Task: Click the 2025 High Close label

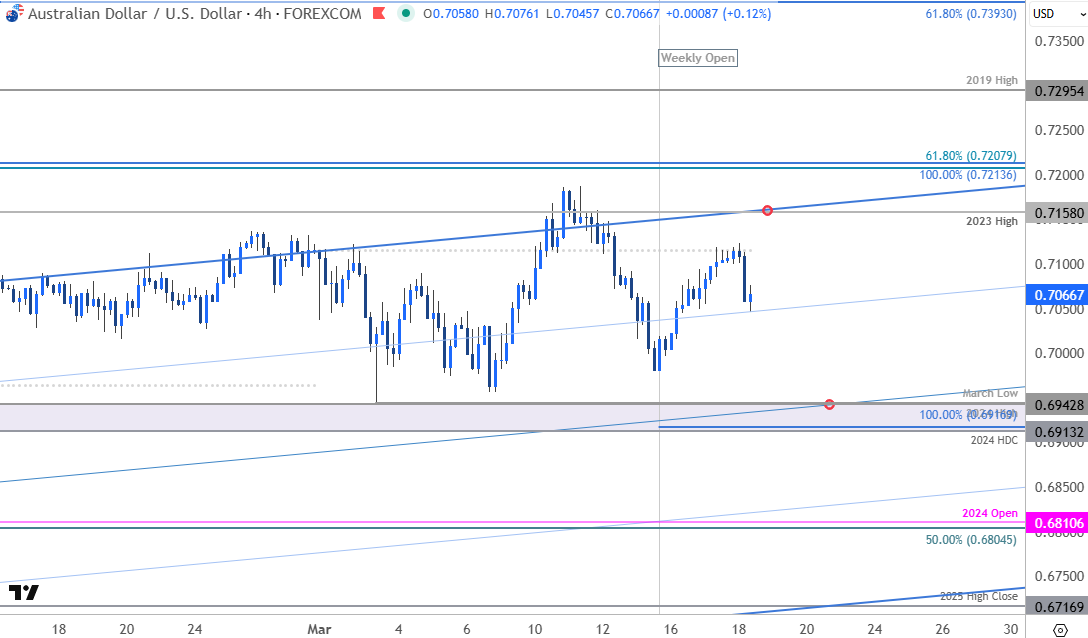Action: [979, 596]
